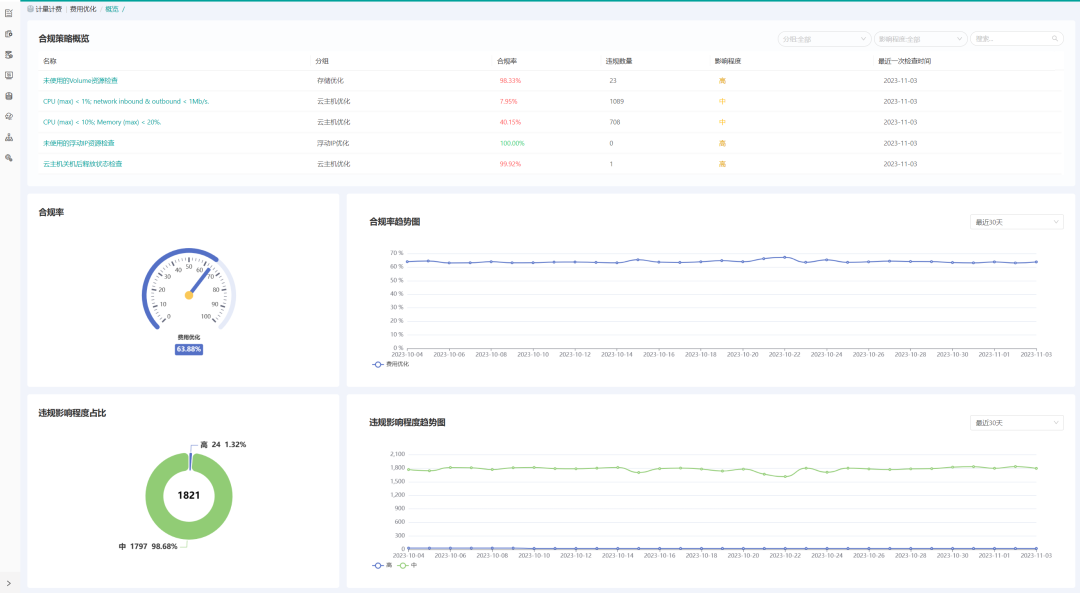Open policy 未使用的浮动IP资源检查
1080x593 pixels.
(x=79, y=143)
